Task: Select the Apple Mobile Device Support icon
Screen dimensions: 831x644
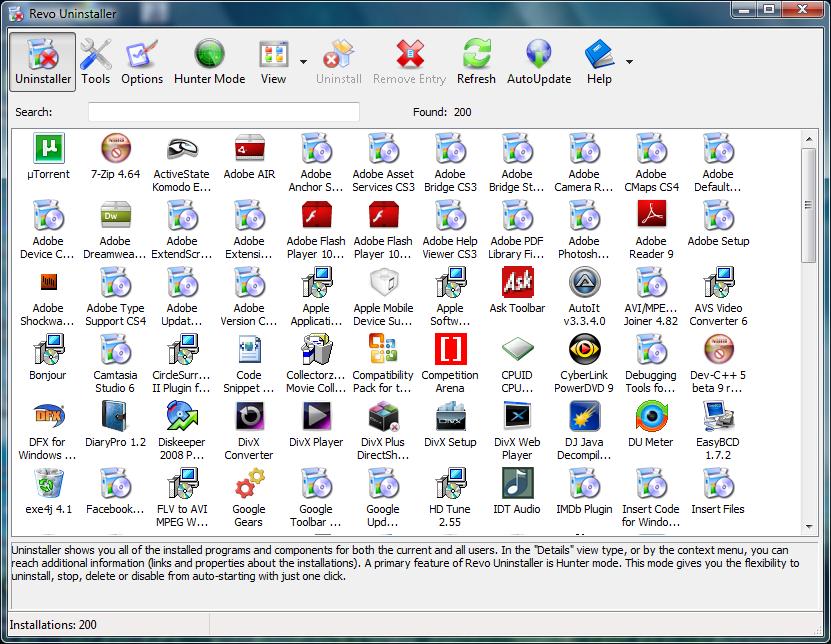Action: [383, 283]
